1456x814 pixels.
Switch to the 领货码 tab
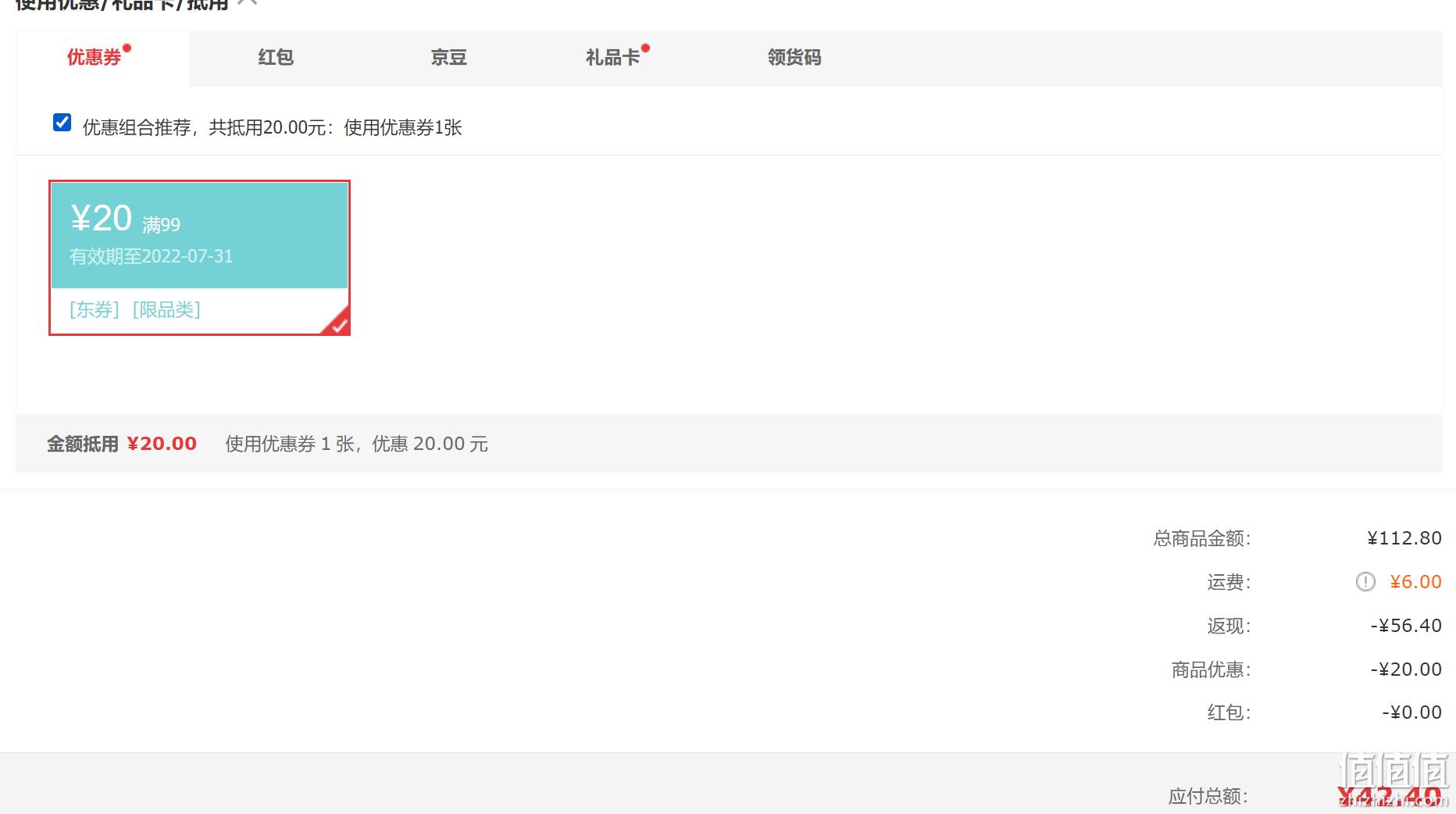[x=794, y=58]
